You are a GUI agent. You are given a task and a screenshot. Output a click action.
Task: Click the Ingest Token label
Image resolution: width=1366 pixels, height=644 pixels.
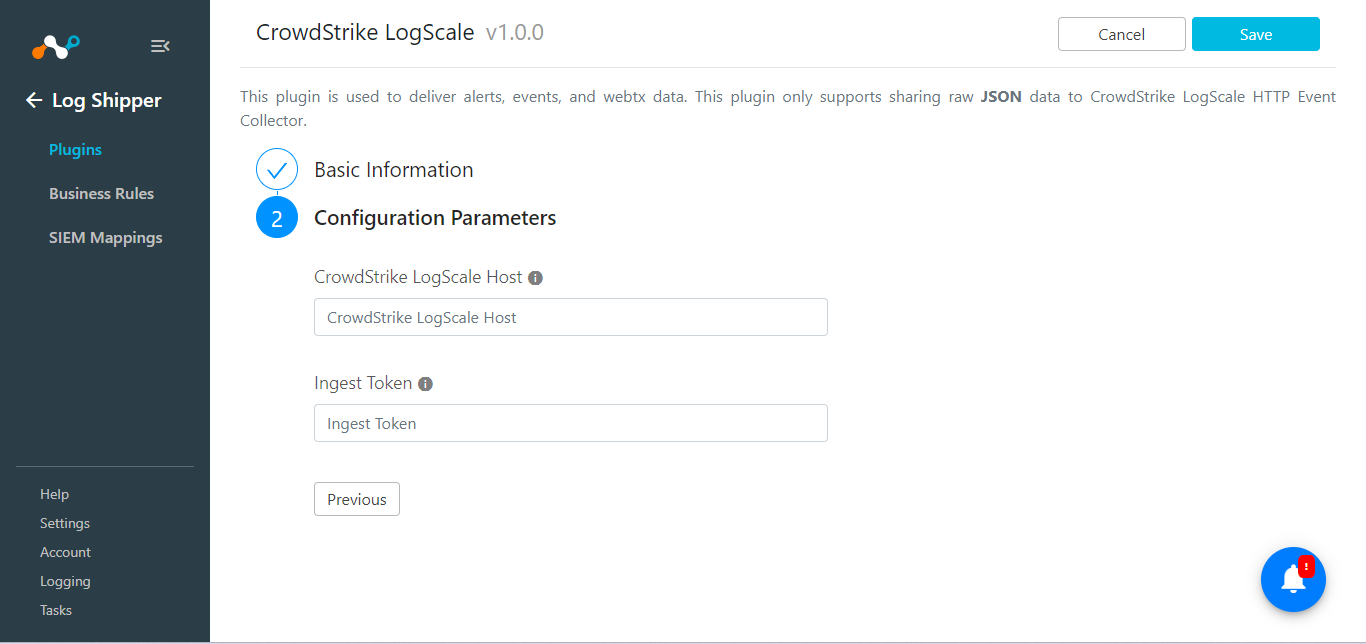[363, 383]
